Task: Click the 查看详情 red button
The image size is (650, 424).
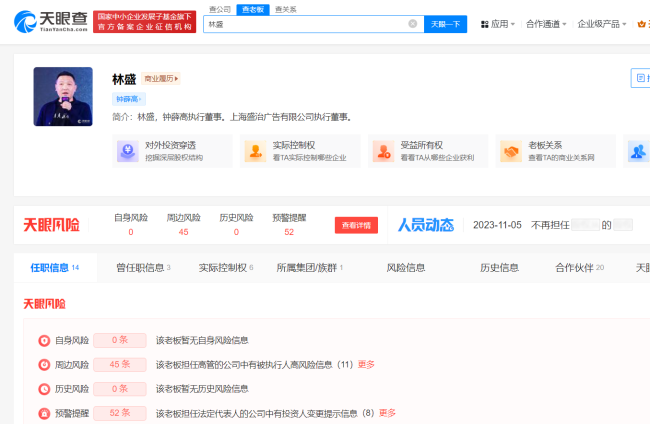Action: [x=357, y=225]
